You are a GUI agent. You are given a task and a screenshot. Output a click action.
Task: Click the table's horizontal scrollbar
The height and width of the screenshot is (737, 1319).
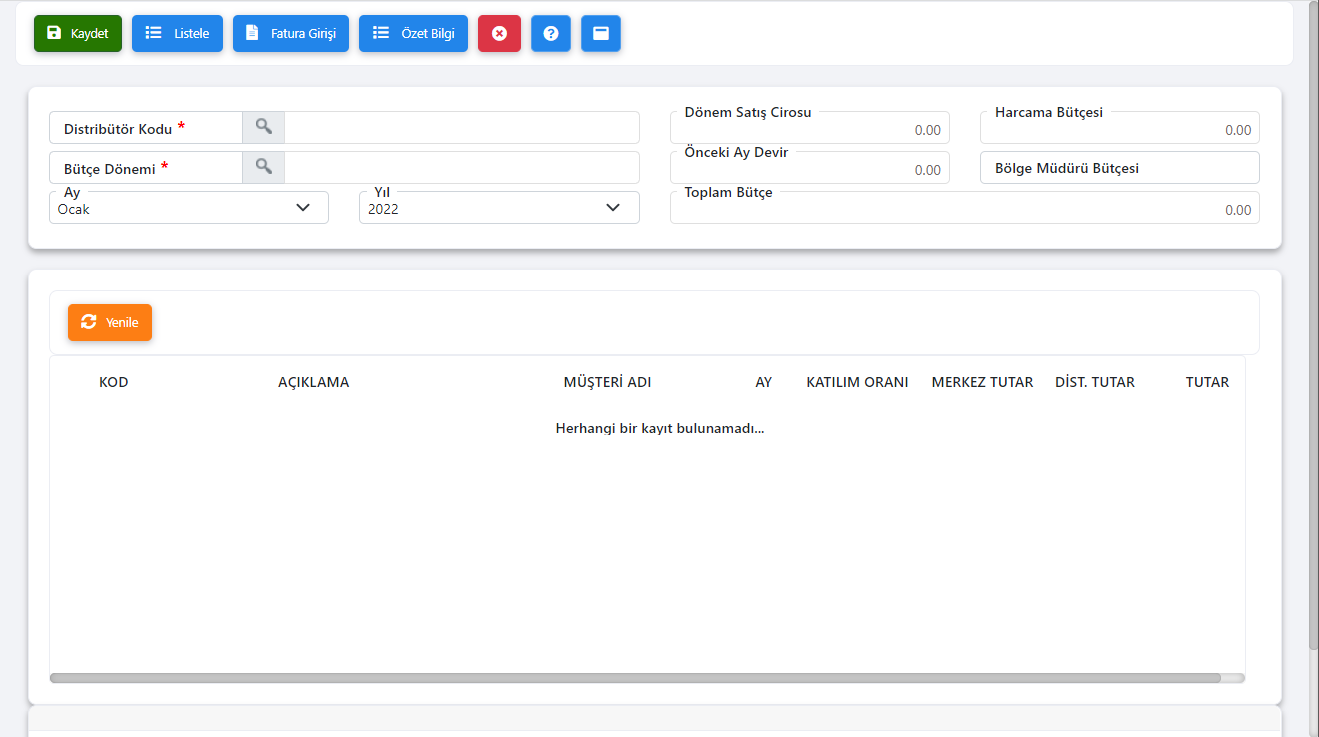[x=635, y=678]
